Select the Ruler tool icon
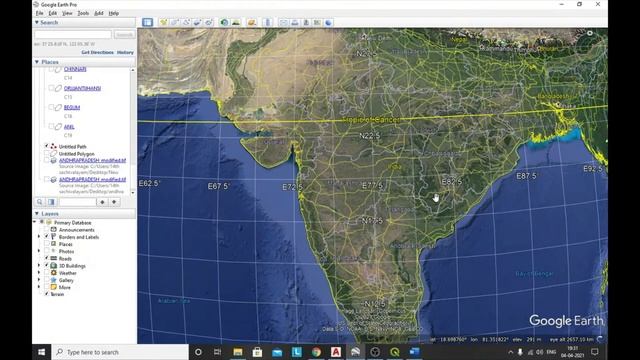Screen dimensions: 640x360 click(268, 22)
